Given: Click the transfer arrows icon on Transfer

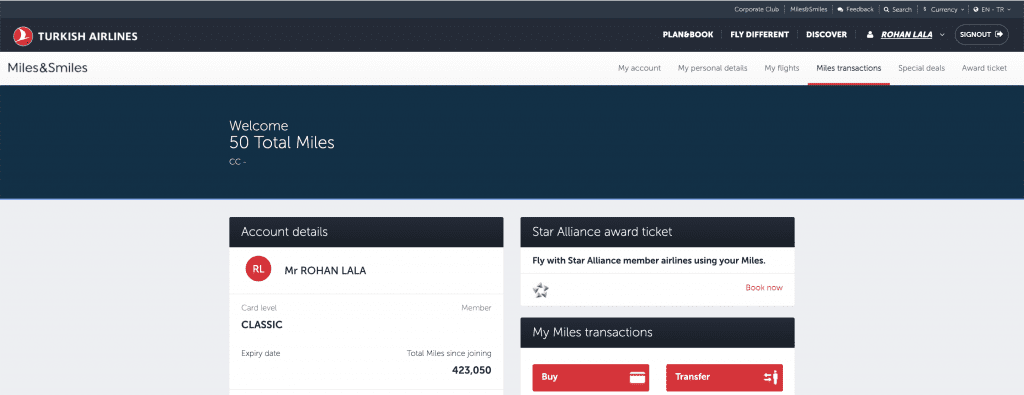Looking at the screenshot, I should click(x=771, y=377).
